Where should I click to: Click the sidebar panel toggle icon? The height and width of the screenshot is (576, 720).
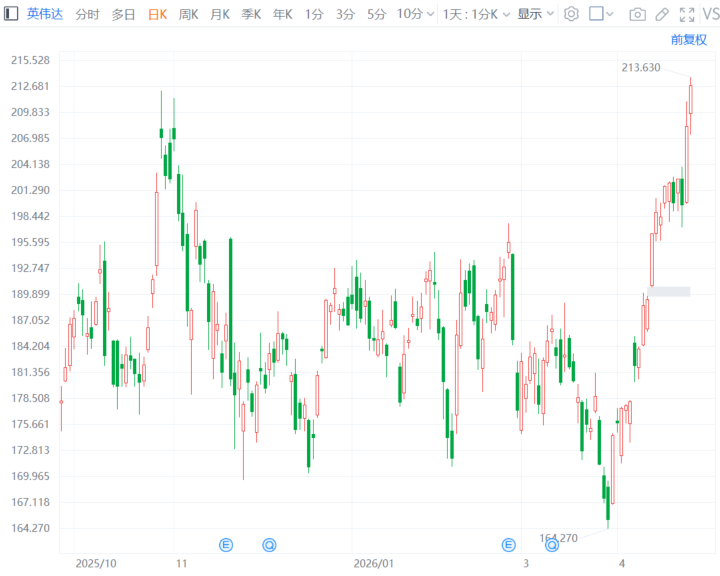coord(10,14)
